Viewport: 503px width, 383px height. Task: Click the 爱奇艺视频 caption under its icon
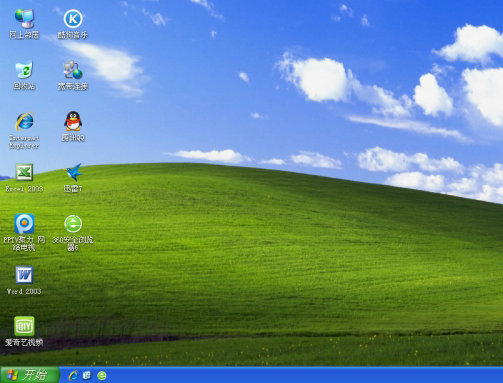point(24,342)
